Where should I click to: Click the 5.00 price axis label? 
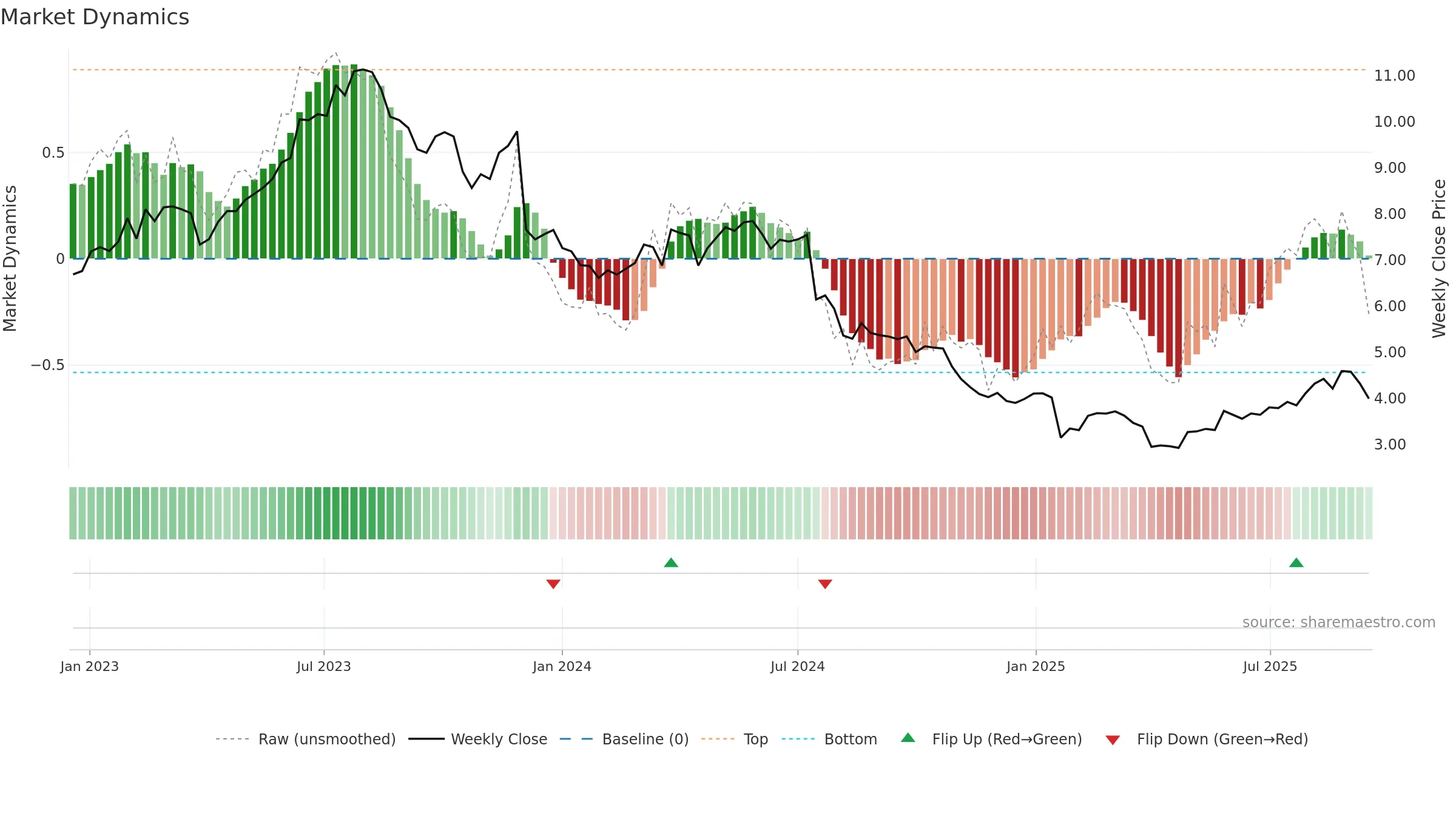click(1390, 352)
